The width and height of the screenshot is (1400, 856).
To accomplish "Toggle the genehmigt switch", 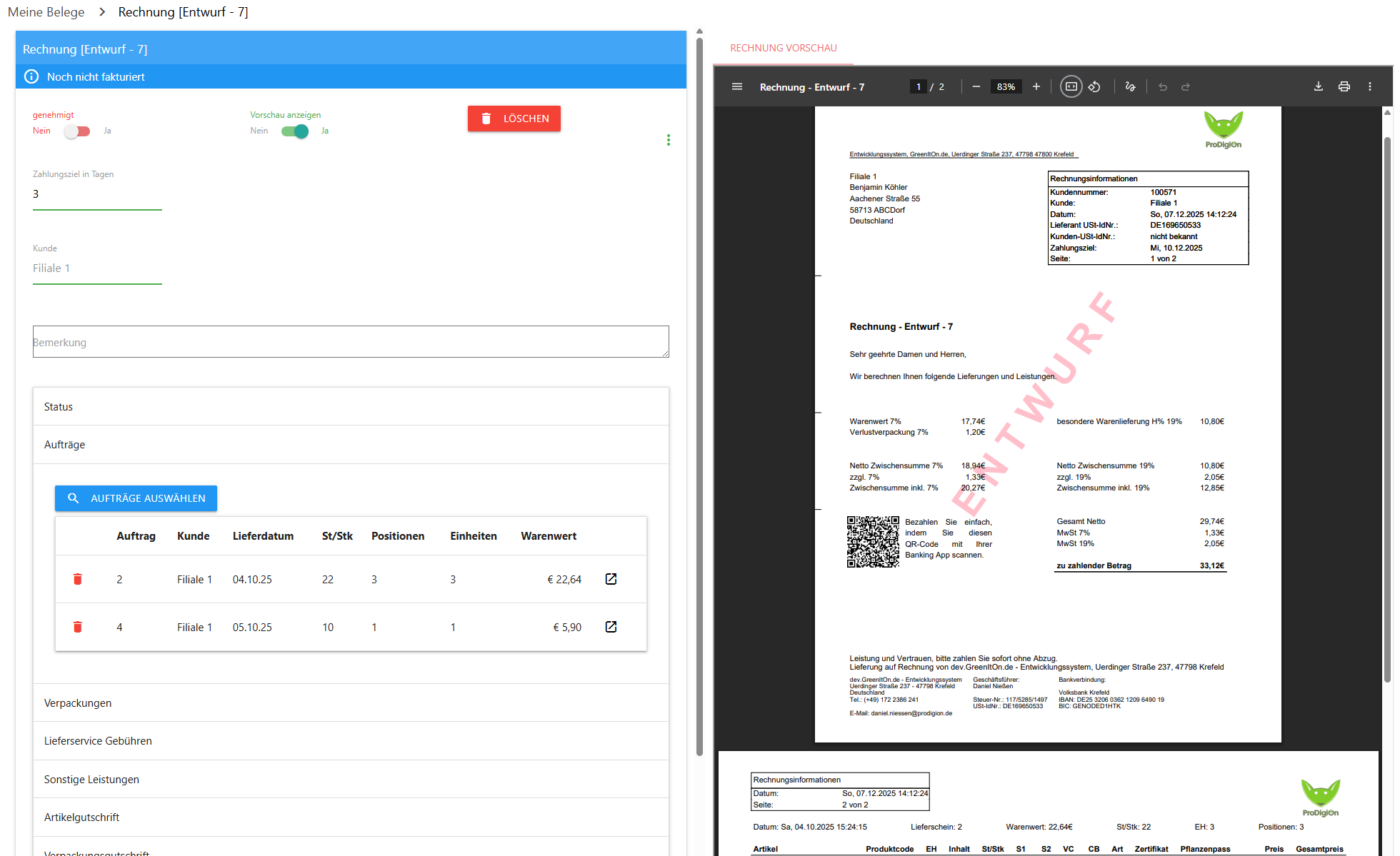I will tap(77, 131).
